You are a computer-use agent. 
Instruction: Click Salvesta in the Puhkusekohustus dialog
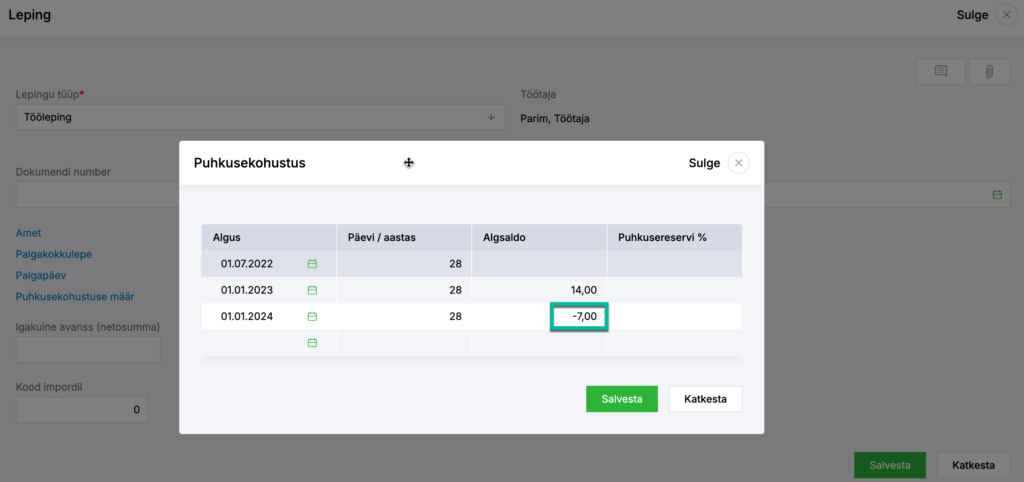622,399
